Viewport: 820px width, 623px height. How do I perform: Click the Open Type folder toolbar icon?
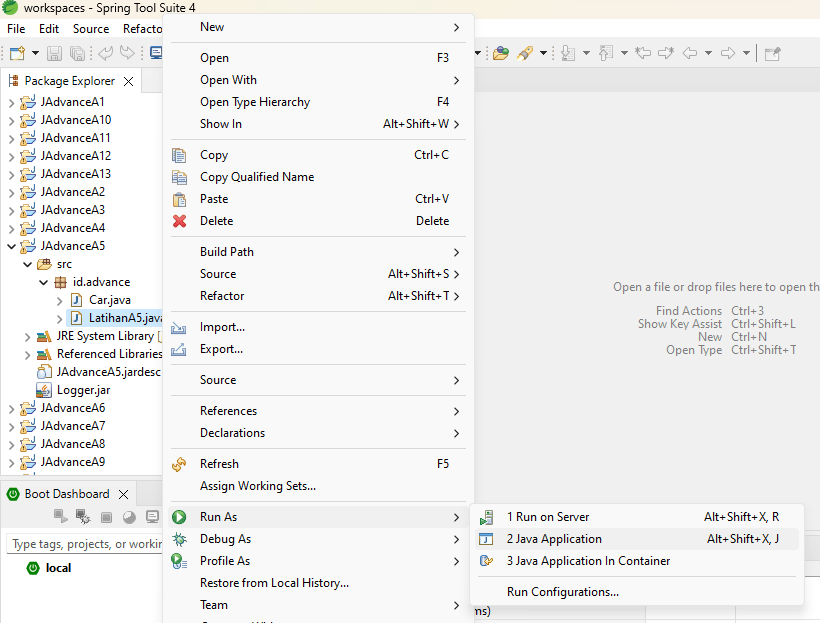(x=500, y=53)
